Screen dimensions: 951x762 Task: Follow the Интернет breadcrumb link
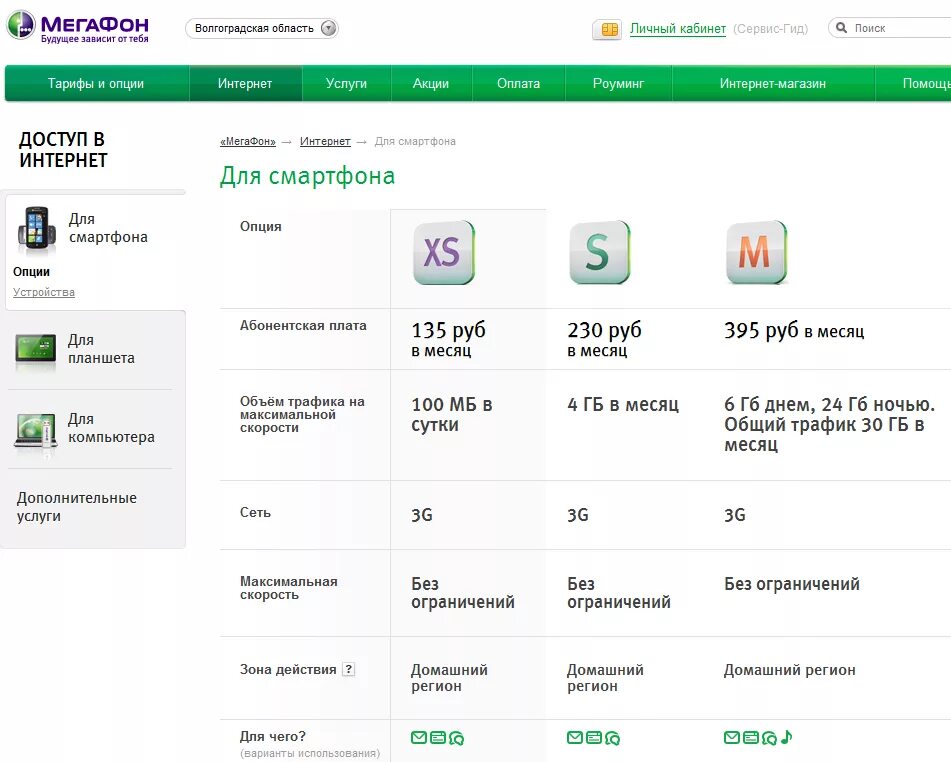coord(325,141)
